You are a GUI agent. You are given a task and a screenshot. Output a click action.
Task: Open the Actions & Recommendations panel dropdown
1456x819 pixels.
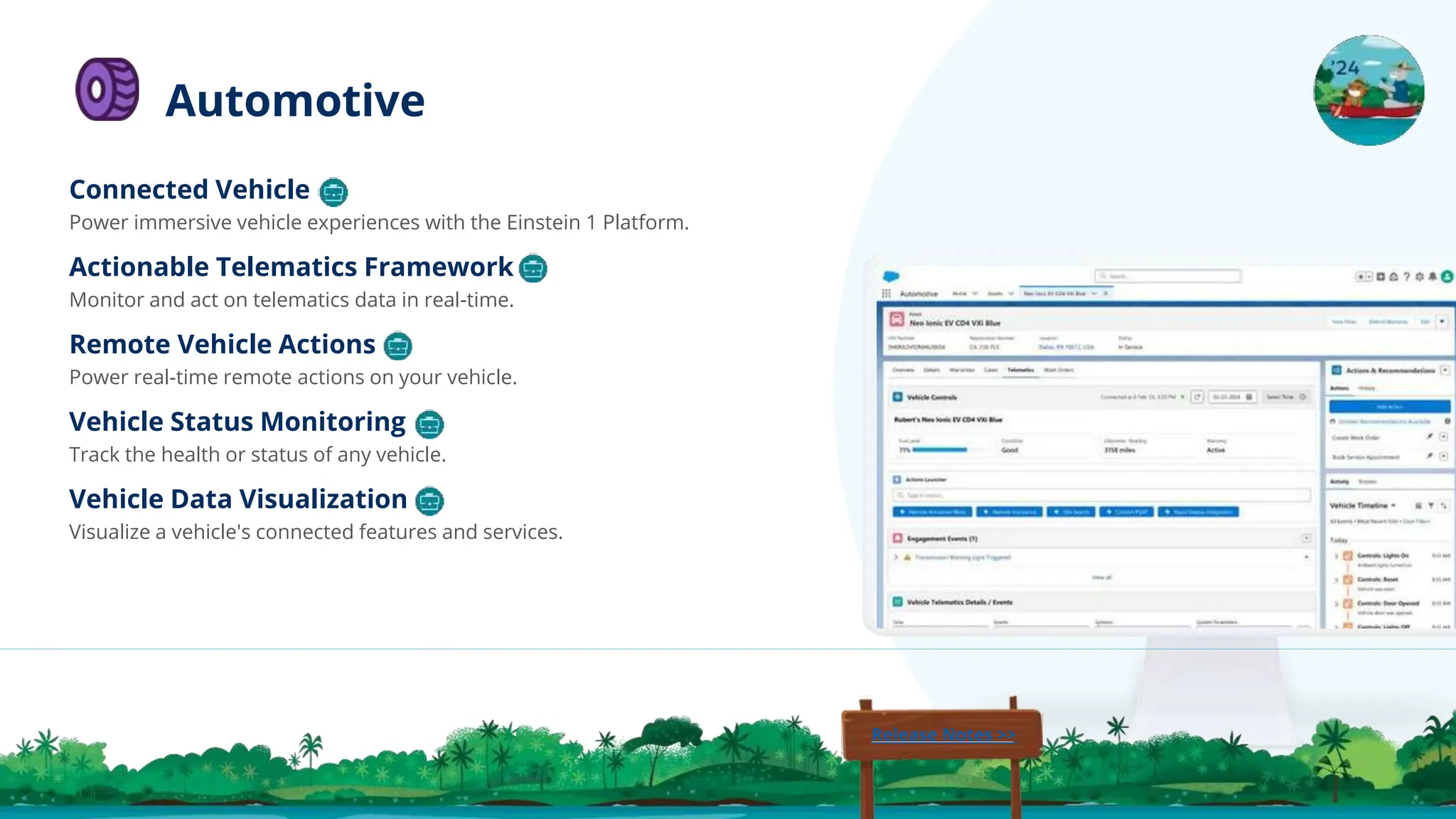(1445, 370)
